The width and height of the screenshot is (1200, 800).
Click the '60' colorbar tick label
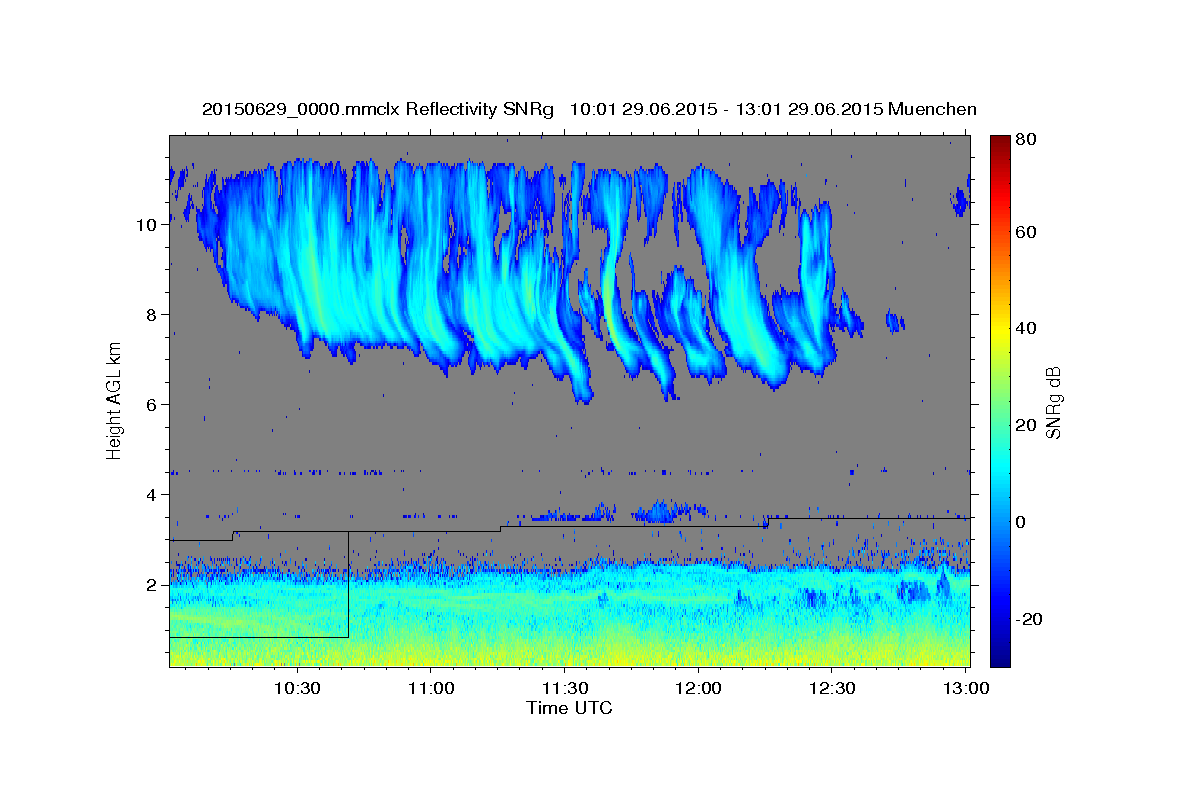[1028, 232]
